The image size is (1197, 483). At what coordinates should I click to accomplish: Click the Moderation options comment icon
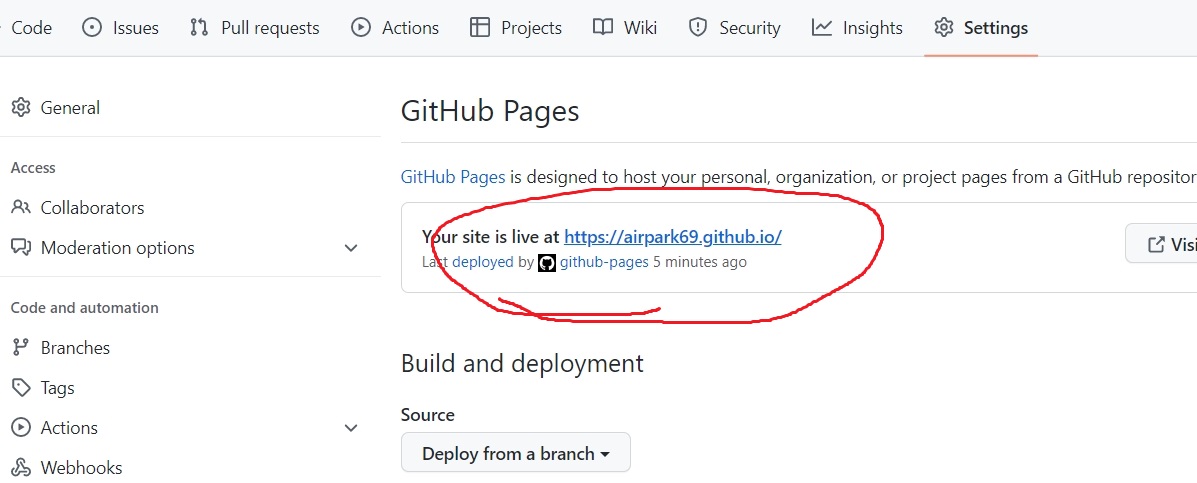coord(21,248)
